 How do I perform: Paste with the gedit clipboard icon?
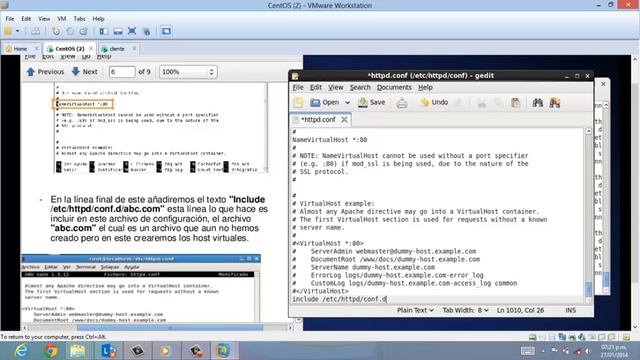pyautogui.click(x=516, y=103)
